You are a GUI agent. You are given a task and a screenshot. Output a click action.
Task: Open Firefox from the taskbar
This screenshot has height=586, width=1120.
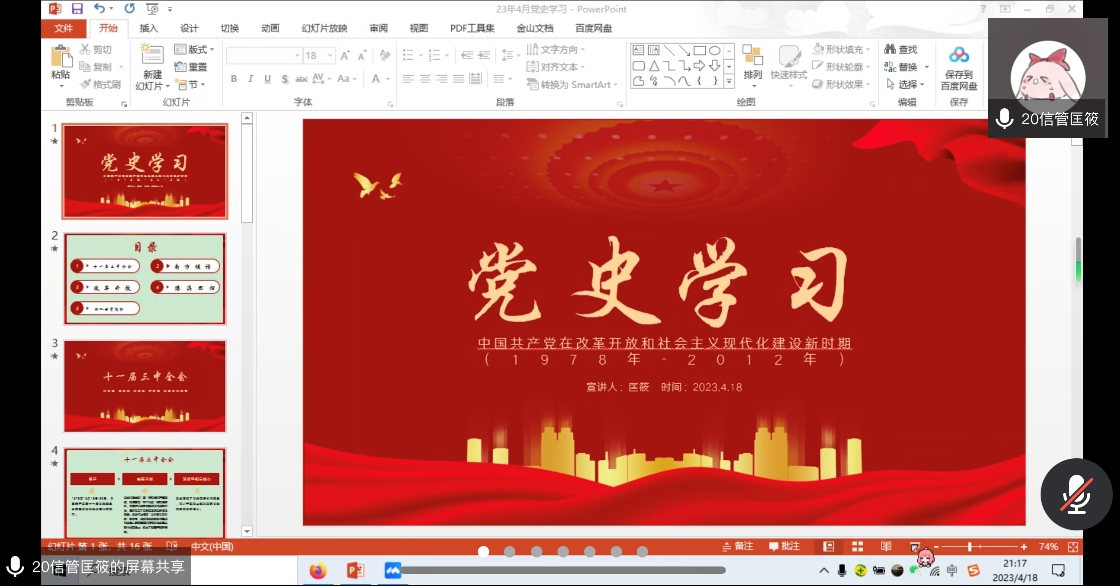click(x=318, y=570)
